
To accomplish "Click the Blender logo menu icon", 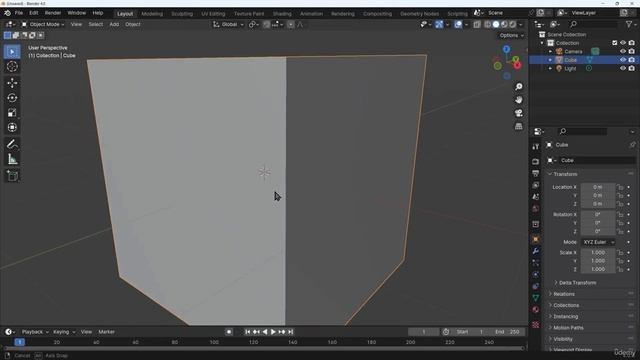I will (7, 13).
